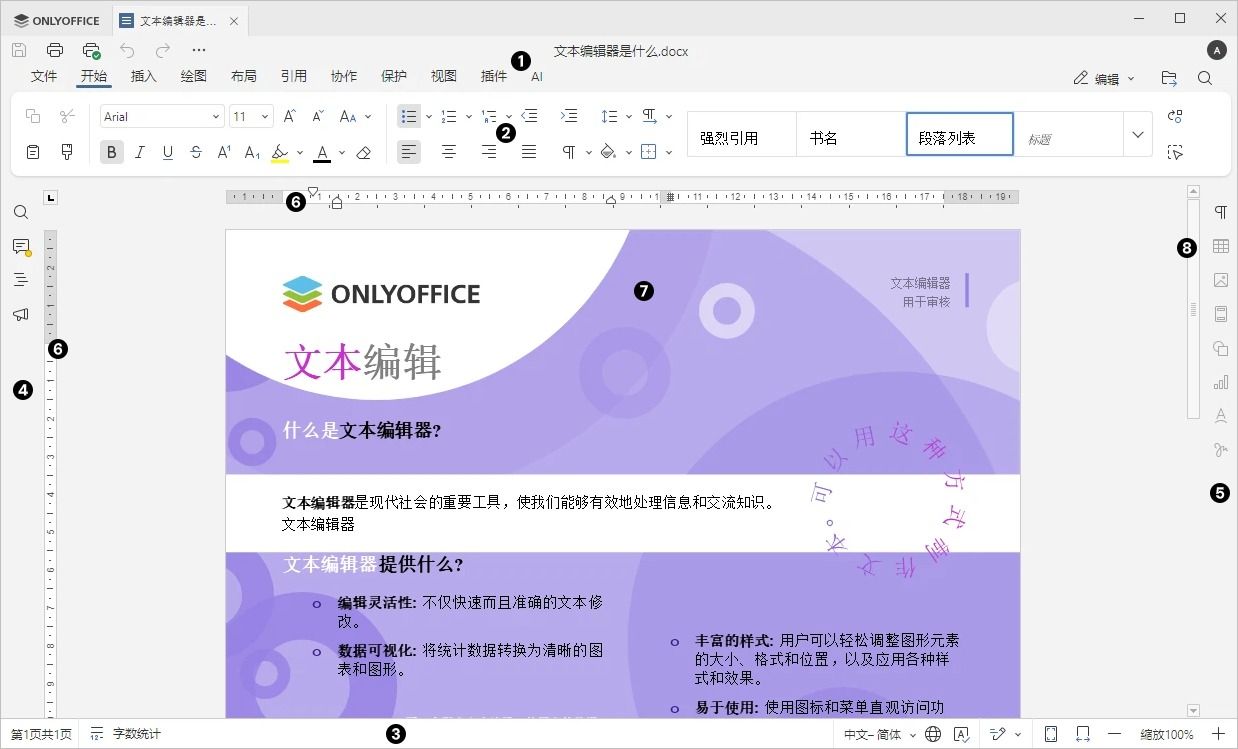Open the Chart settings panel

point(1220,382)
